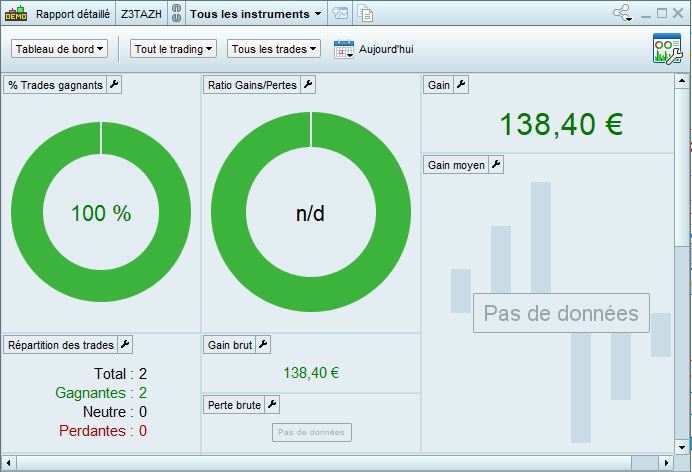Click the horizontal scrollbar left arrow

(9, 463)
